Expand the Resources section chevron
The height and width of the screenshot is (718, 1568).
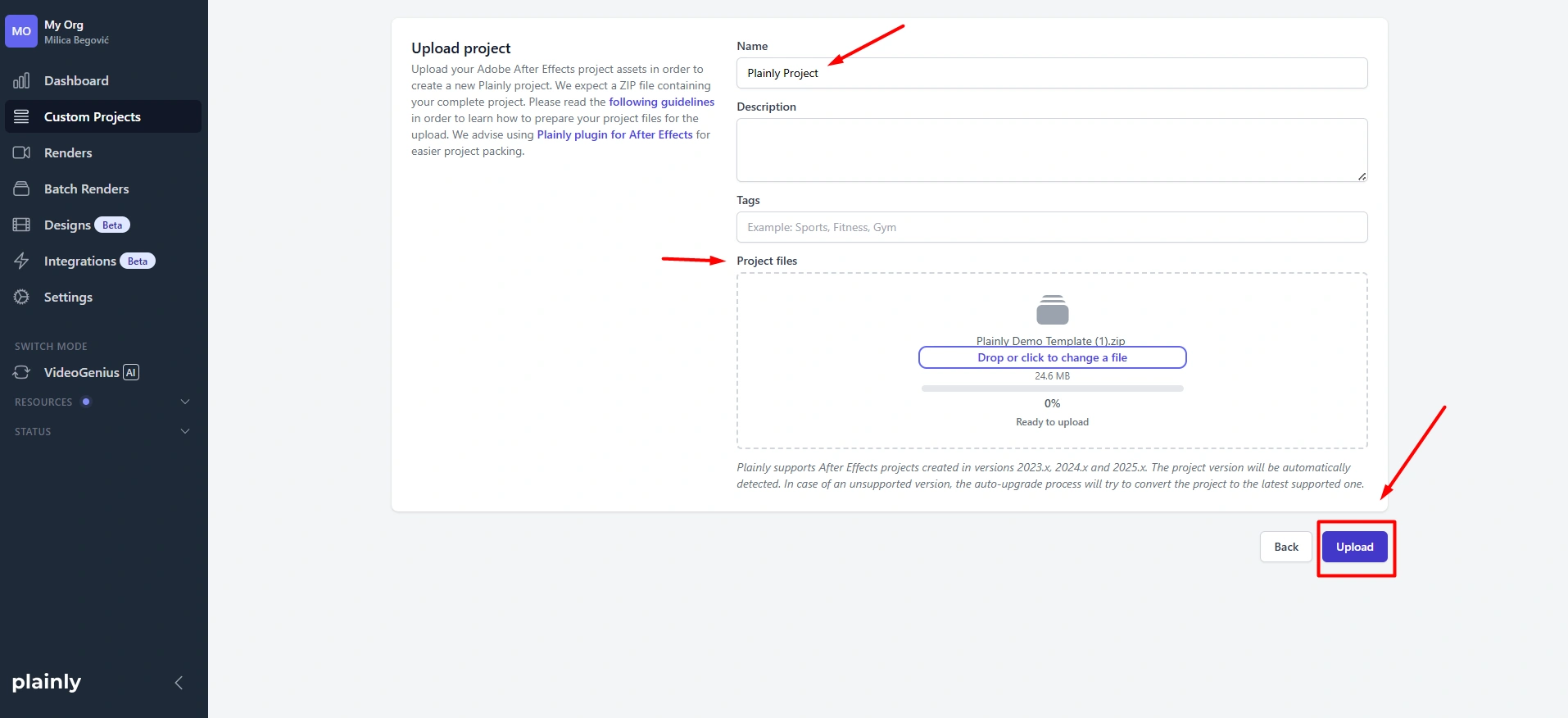point(185,402)
